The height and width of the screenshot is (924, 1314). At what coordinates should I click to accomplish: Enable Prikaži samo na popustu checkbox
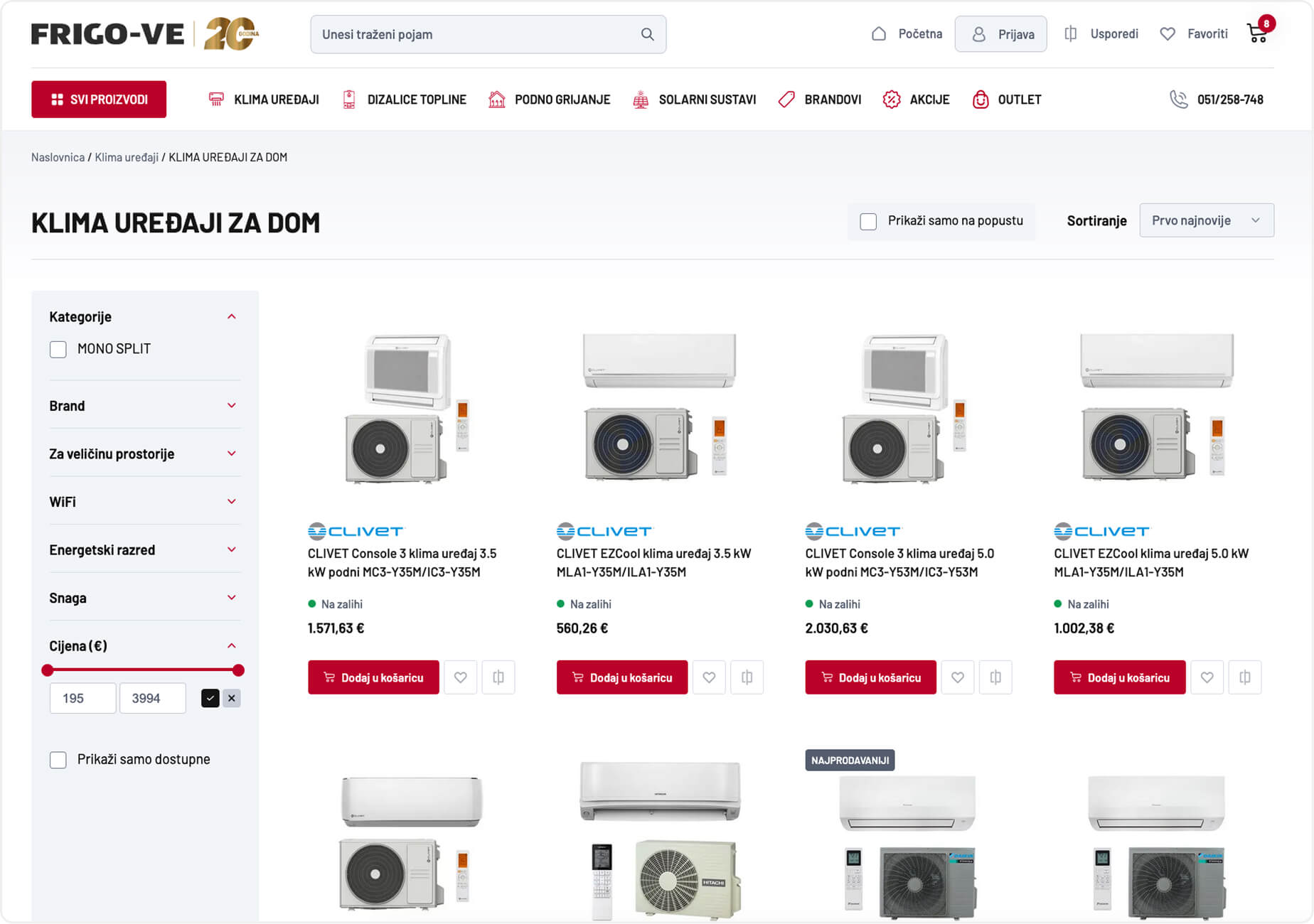(x=868, y=221)
